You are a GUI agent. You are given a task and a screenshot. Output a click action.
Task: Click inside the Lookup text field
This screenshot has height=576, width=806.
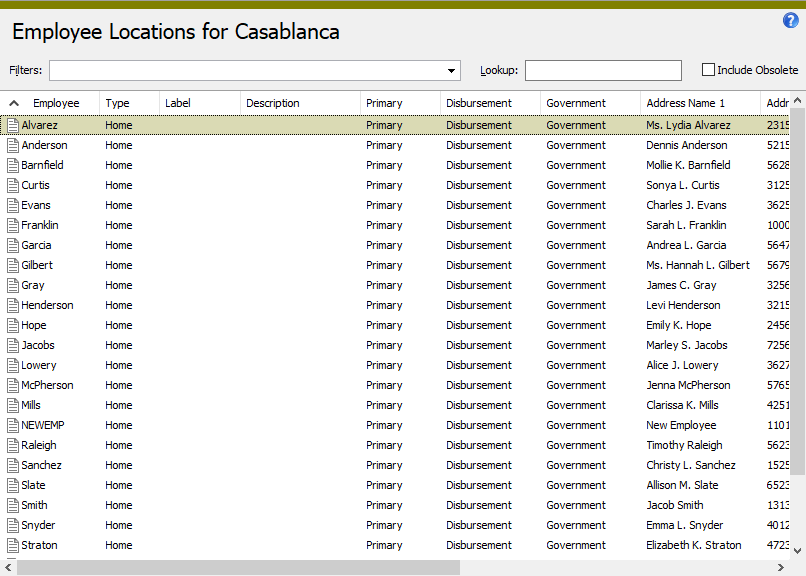point(603,71)
